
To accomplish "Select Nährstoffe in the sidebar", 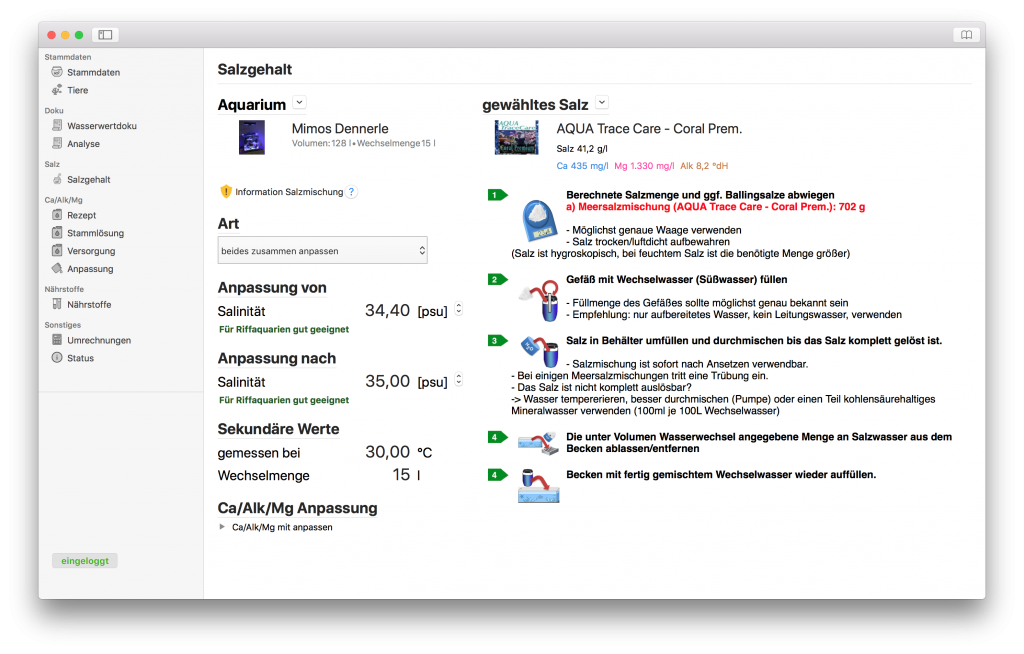I will (x=89, y=304).
